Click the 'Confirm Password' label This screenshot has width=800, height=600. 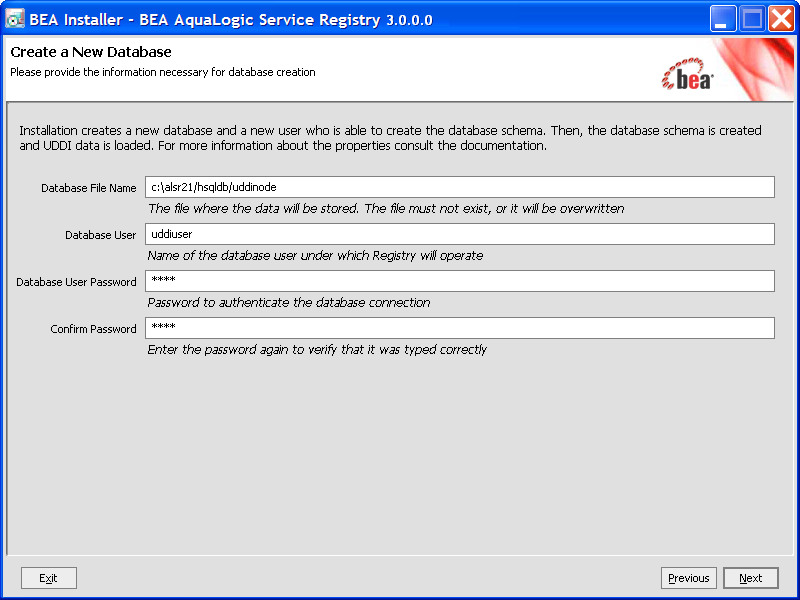tap(93, 329)
